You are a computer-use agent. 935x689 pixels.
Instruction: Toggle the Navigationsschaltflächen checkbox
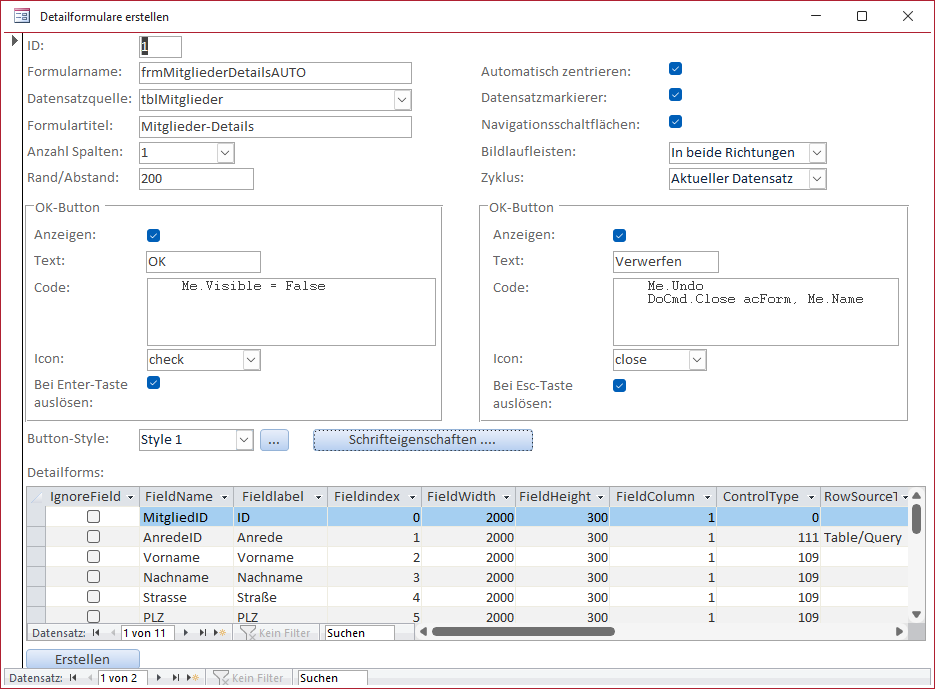tap(675, 121)
